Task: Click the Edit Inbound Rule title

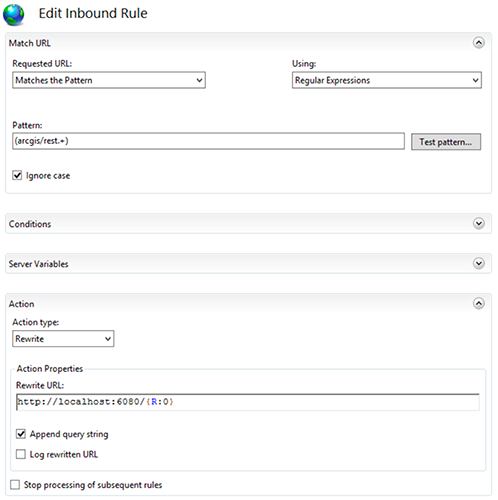Action: (93, 13)
